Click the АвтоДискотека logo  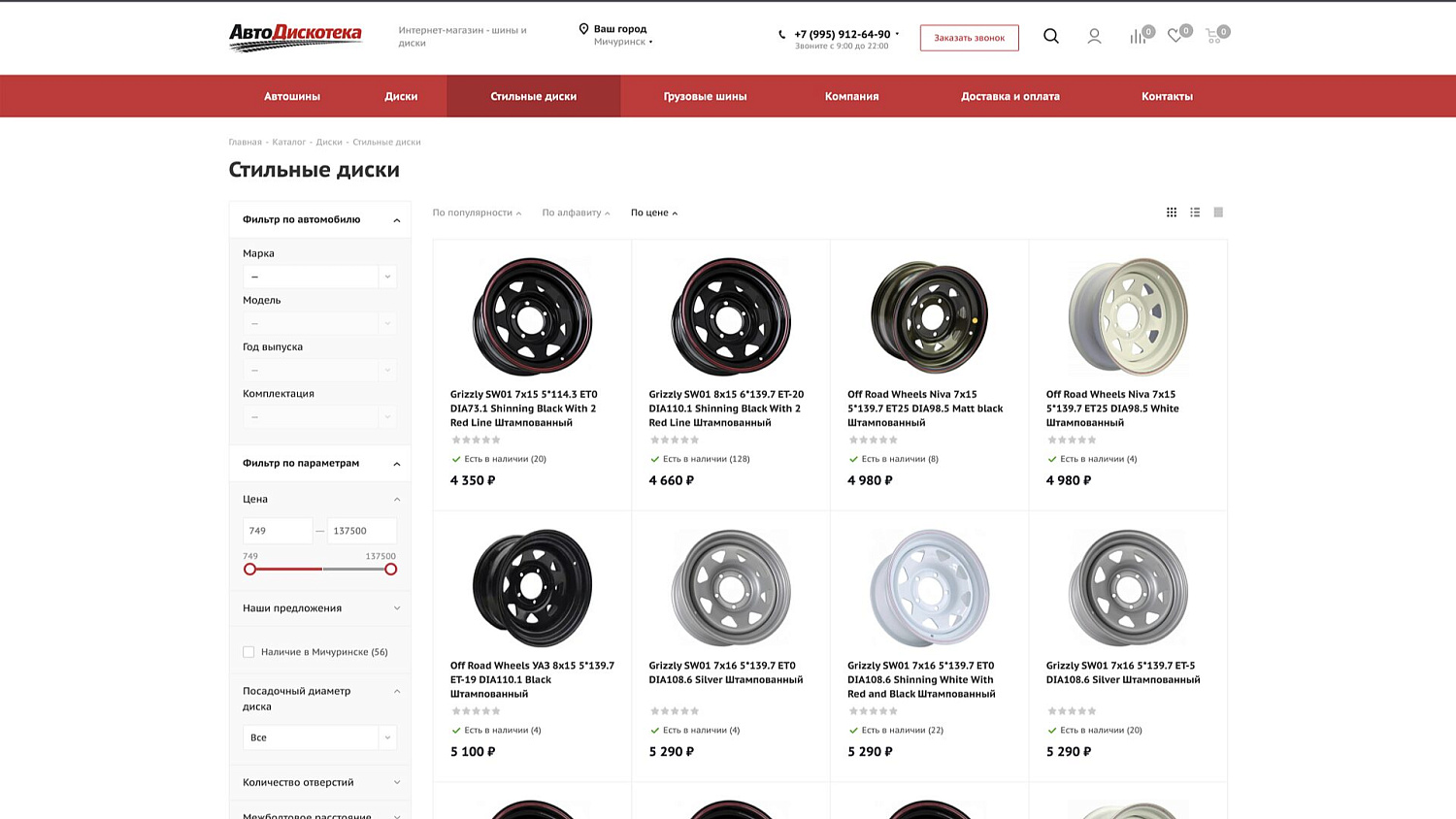tap(295, 37)
